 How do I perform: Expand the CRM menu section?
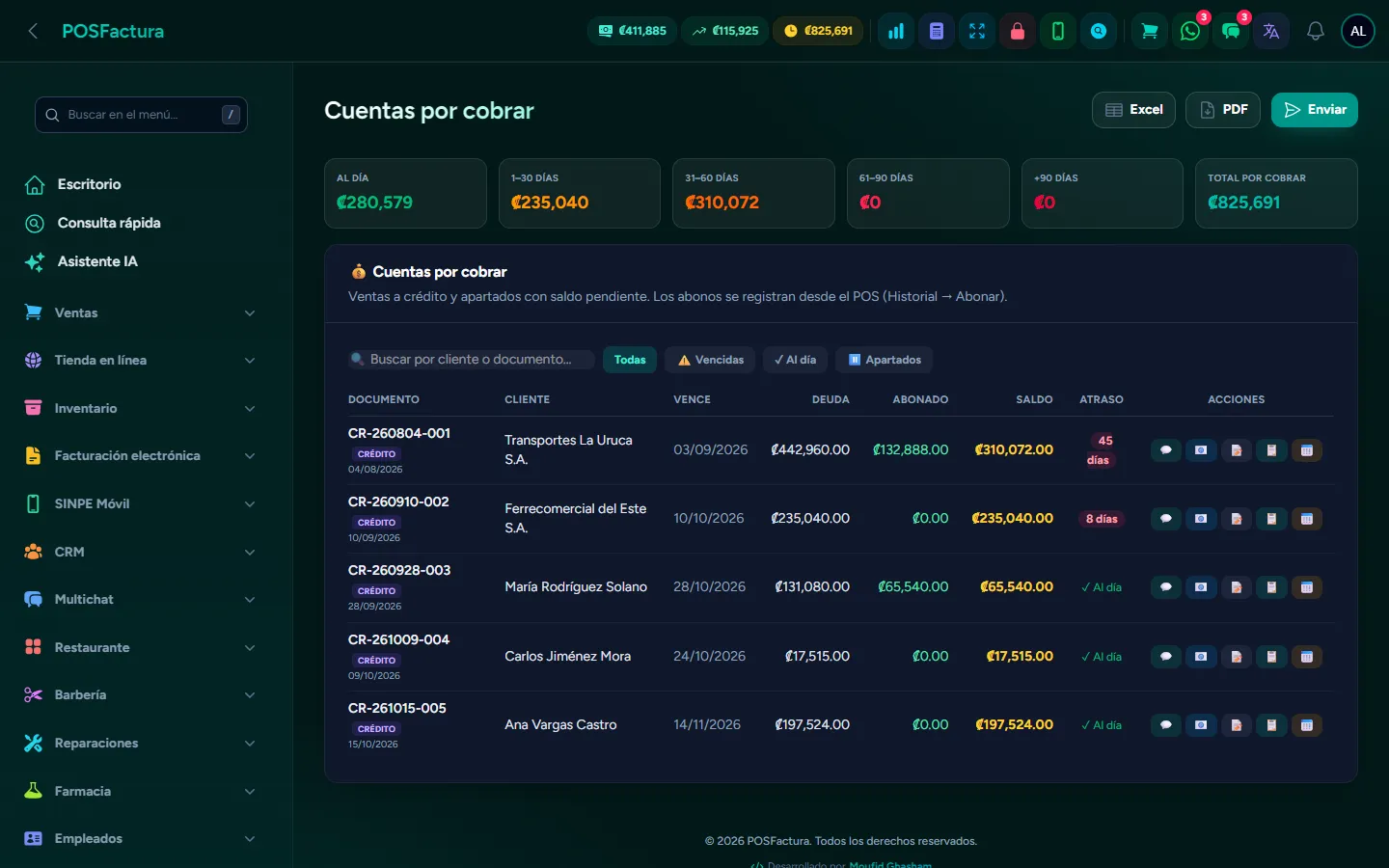(141, 552)
